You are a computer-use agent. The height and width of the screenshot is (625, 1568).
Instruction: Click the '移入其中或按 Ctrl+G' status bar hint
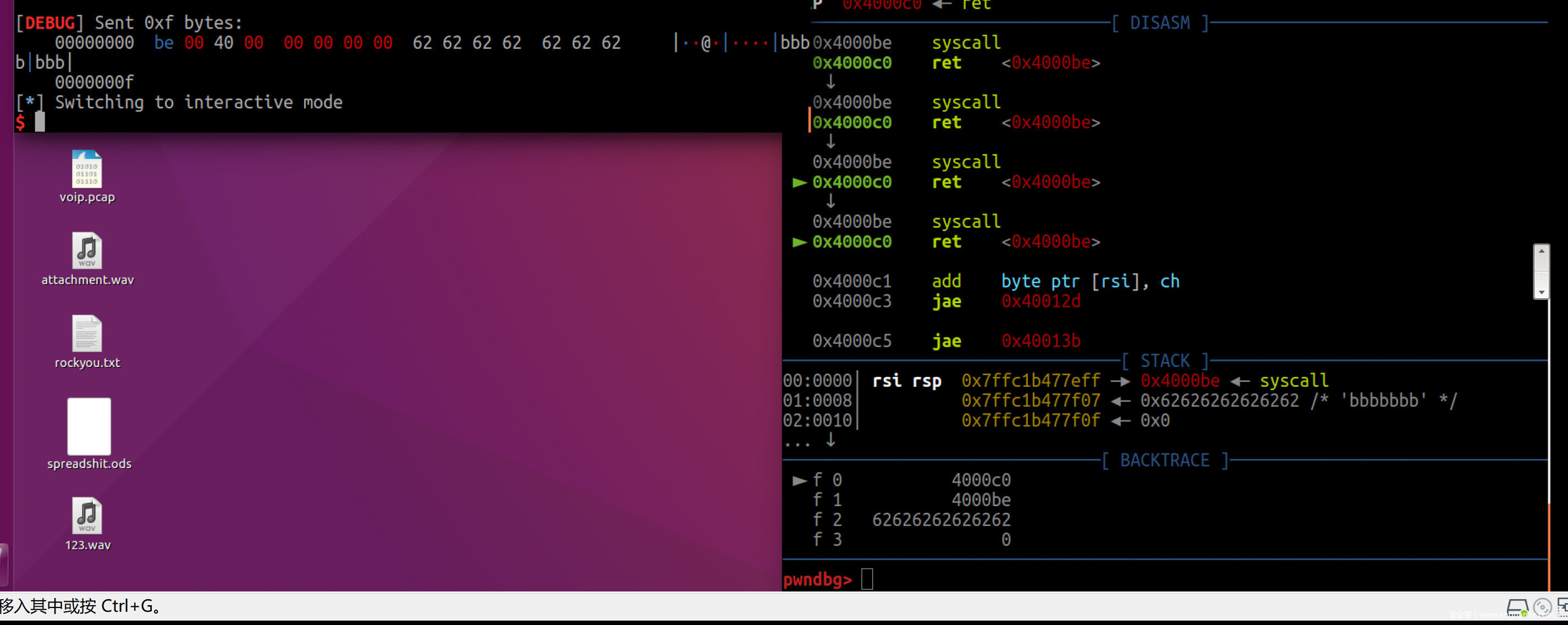[80, 606]
